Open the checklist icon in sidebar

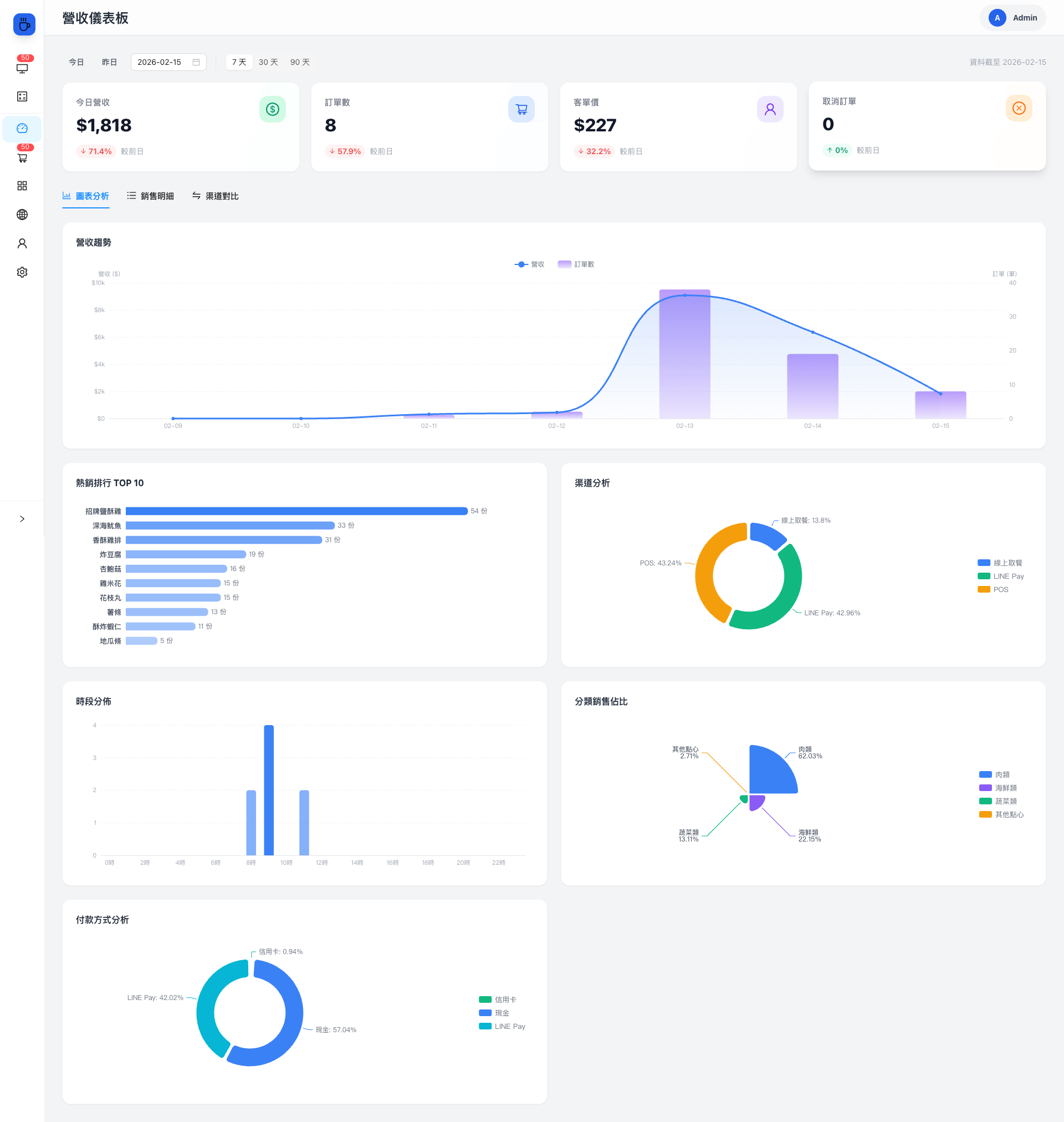point(22,96)
